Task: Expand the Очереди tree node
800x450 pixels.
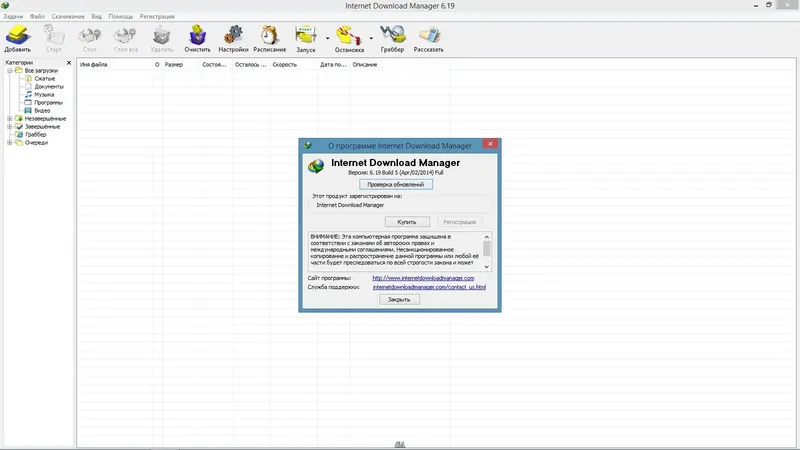Action: pos(10,142)
